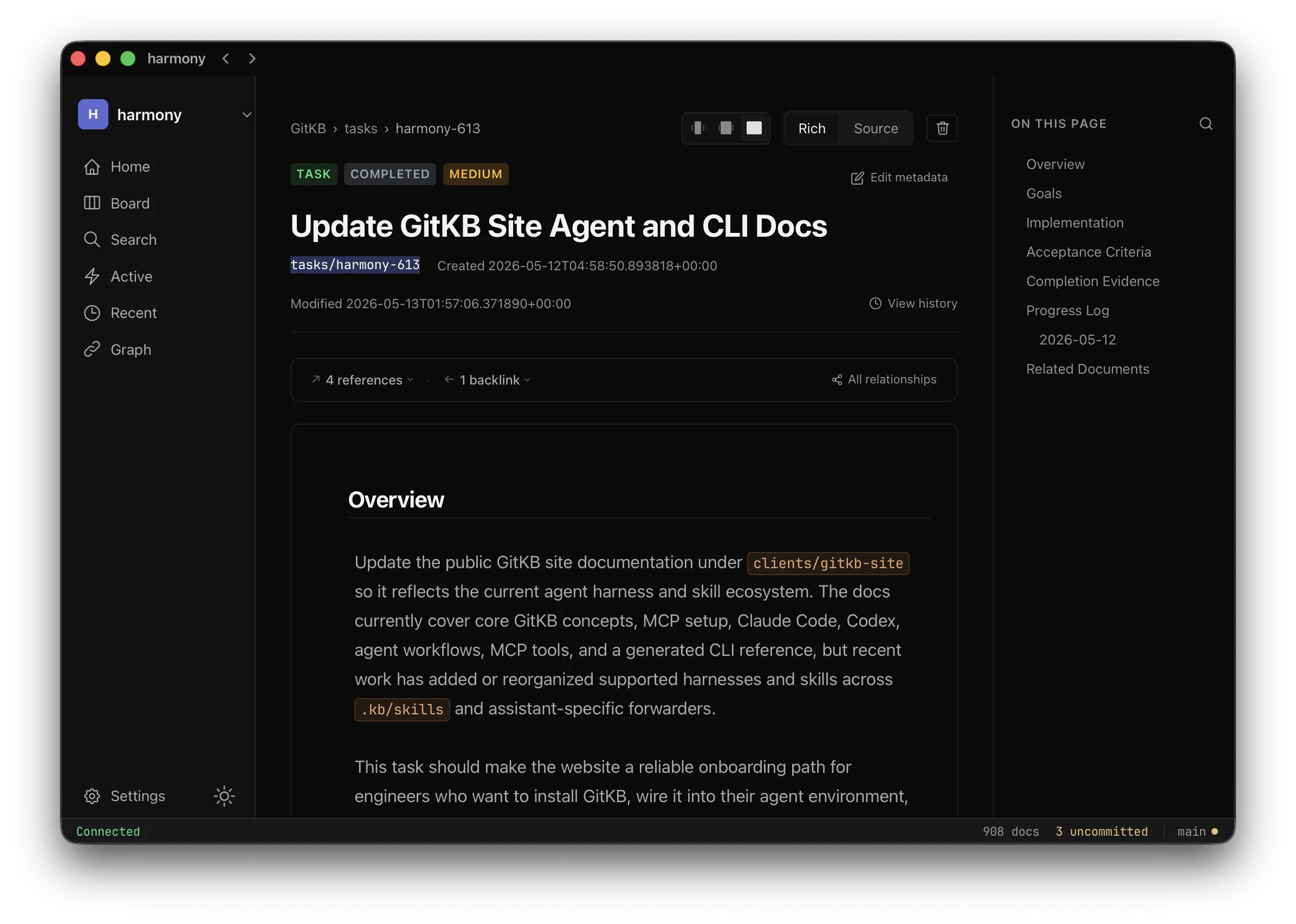Jump to 2026-05-12 log entry
The height and width of the screenshot is (924, 1296).
click(x=1078, y=340)
